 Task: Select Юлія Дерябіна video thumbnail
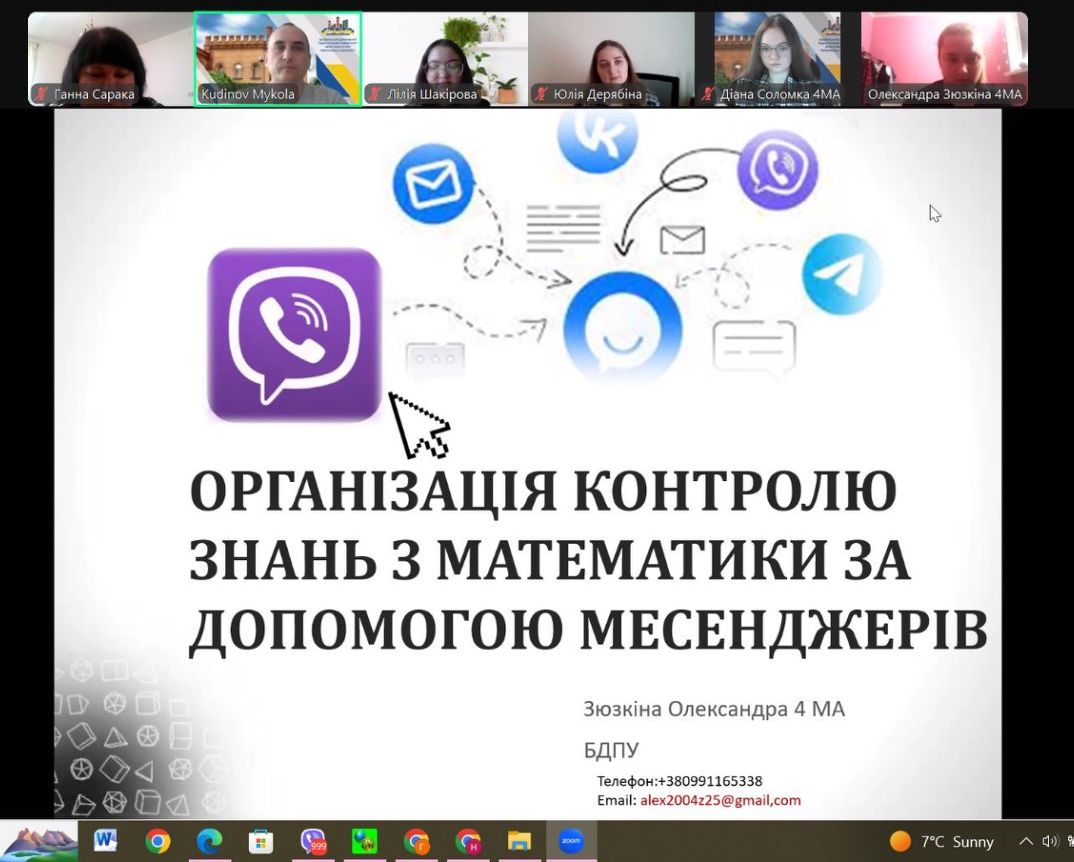click(611, 59)
